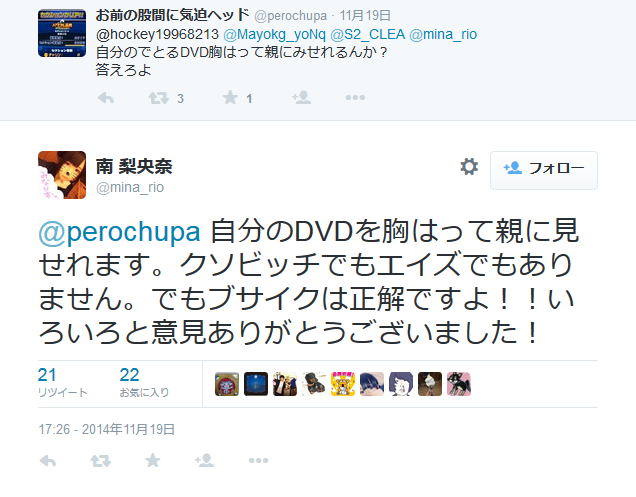View the 22 お気に入り list
Viewport: 636px width, 497px height.
(x=144, y=382)
